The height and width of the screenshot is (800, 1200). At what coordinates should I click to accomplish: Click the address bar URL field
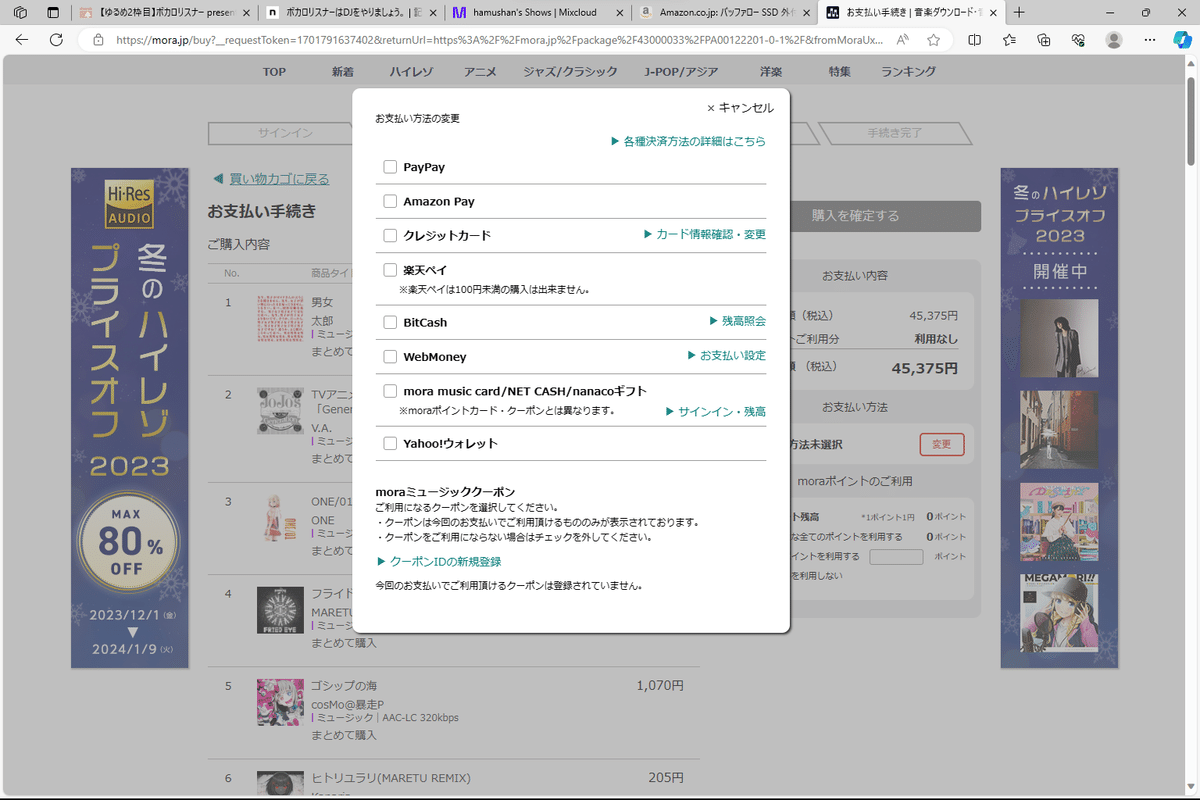(500, 40)
